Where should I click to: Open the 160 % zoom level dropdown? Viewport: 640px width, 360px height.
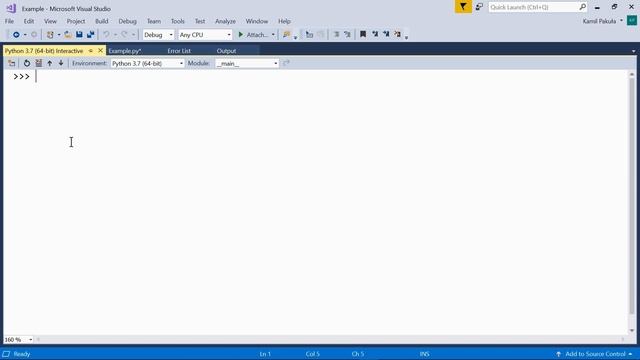[x=18, y=340]
